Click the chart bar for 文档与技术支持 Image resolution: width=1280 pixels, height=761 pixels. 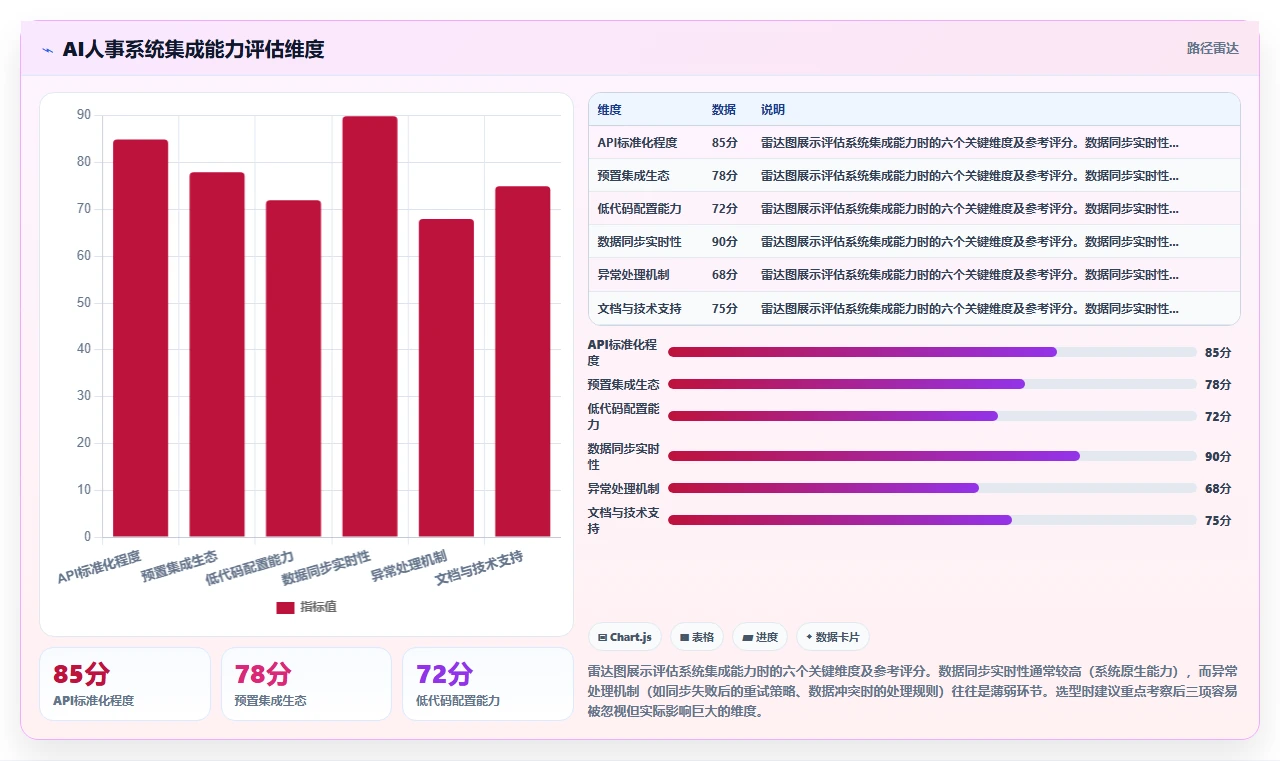[523, 362]
